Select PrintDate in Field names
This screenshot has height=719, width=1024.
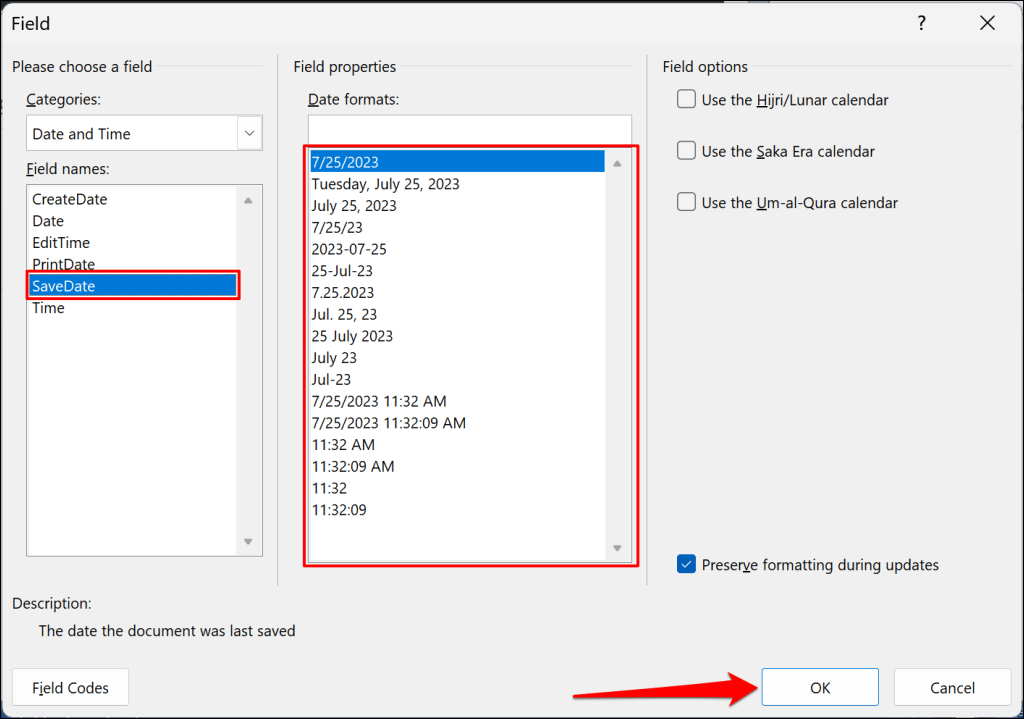pyautogui.click(x=64, y=265)
